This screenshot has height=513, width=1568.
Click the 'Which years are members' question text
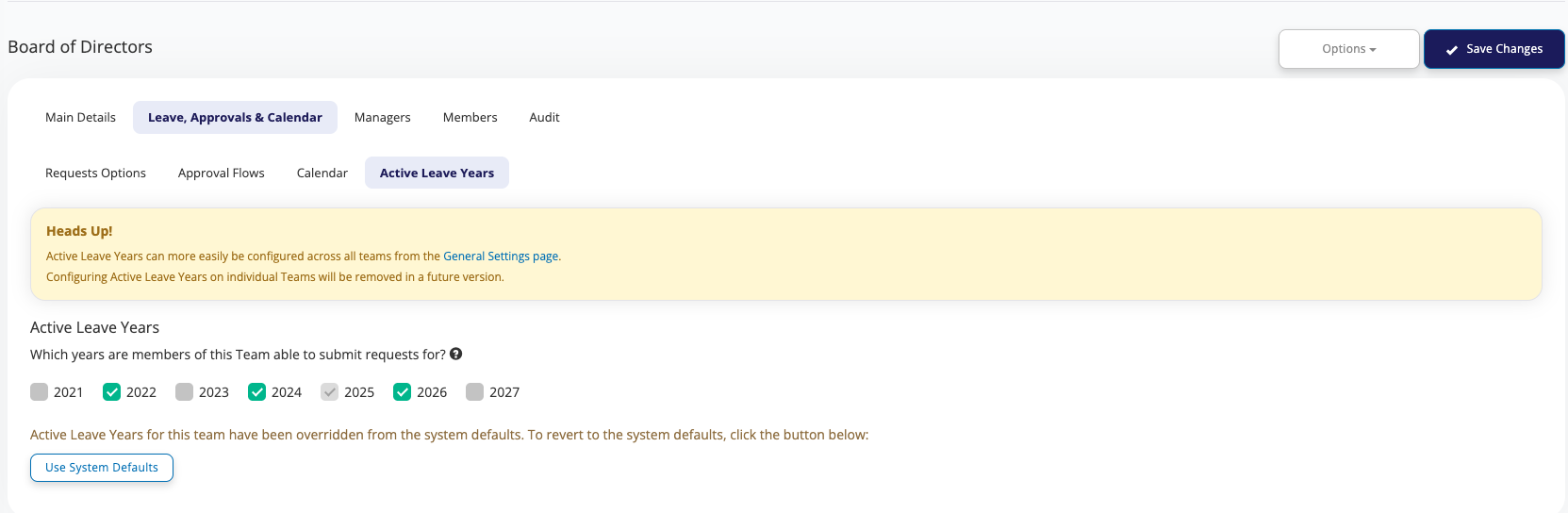pos(238,355)
